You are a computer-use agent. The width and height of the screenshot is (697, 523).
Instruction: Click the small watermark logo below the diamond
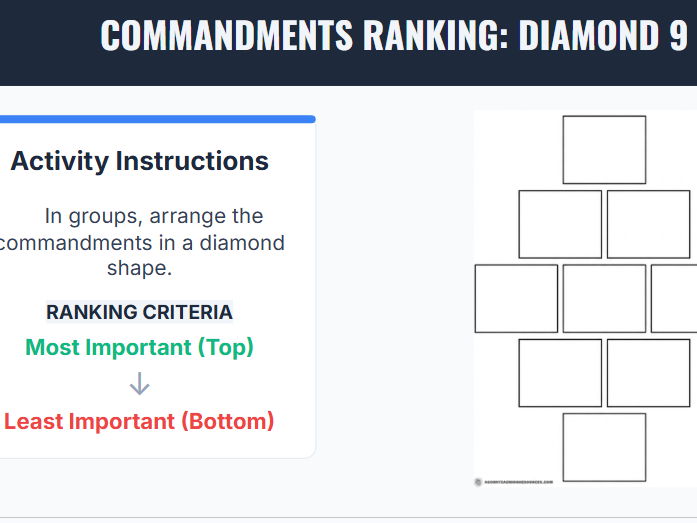(478, 482)
